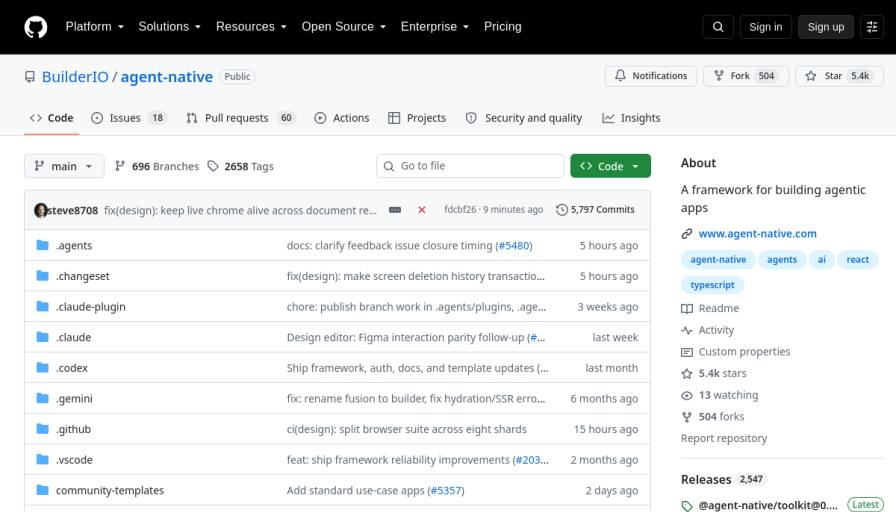
Task: Open the Pricing page
Action: click(x=502, y=27)
